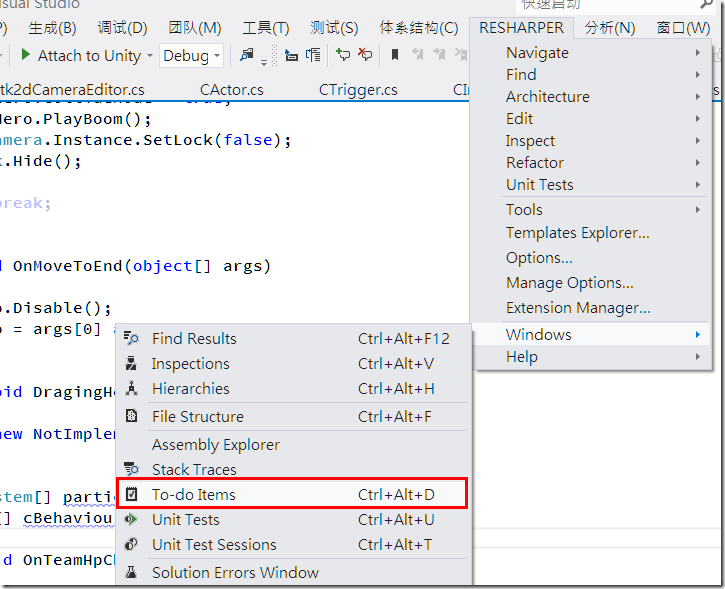The image size is (725, 589).
Task: Open the 团队(M) menu
Action: pos(195,28)
